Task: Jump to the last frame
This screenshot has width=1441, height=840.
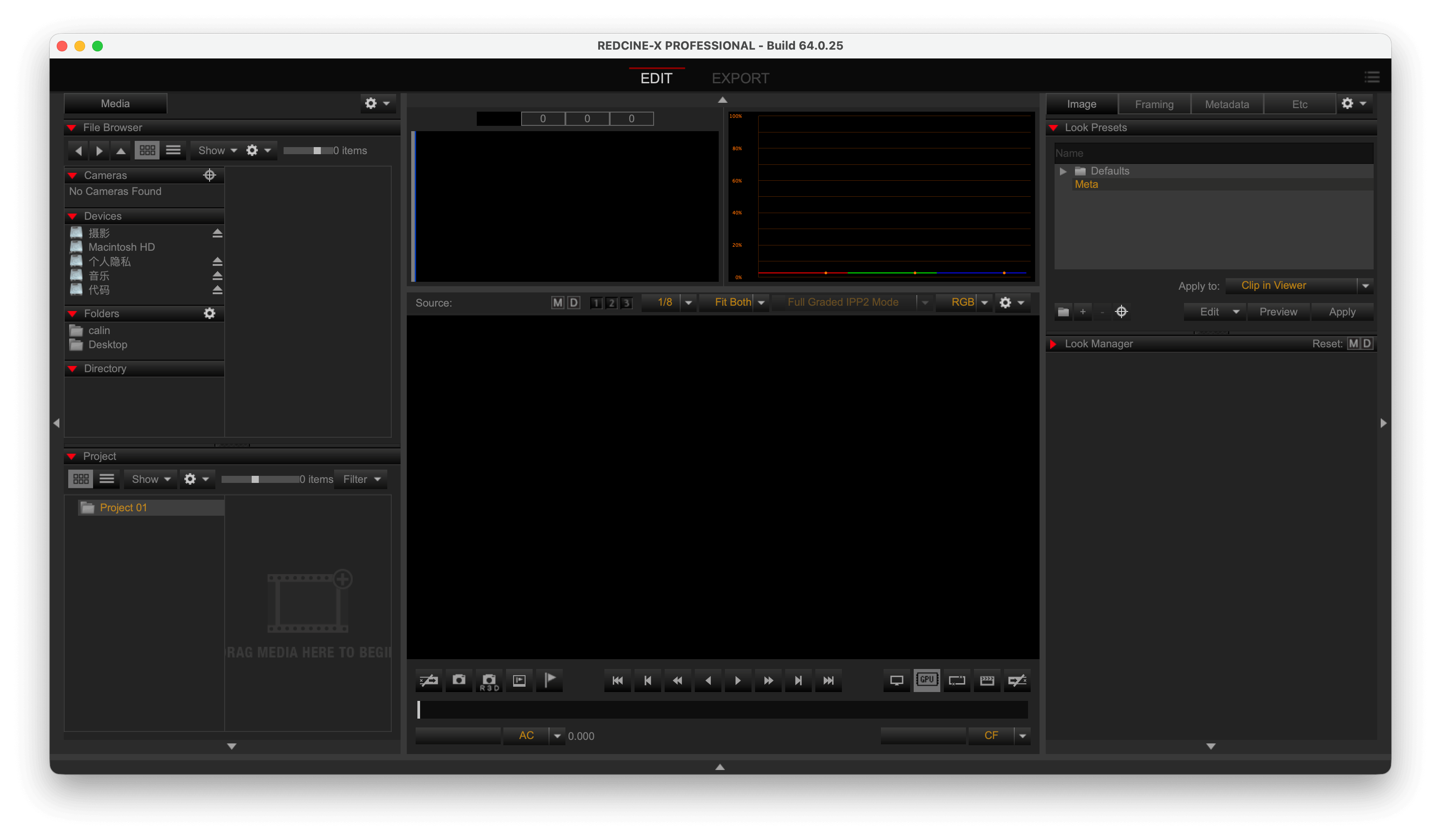Action: pyautogui.click(x=828, y=681)
